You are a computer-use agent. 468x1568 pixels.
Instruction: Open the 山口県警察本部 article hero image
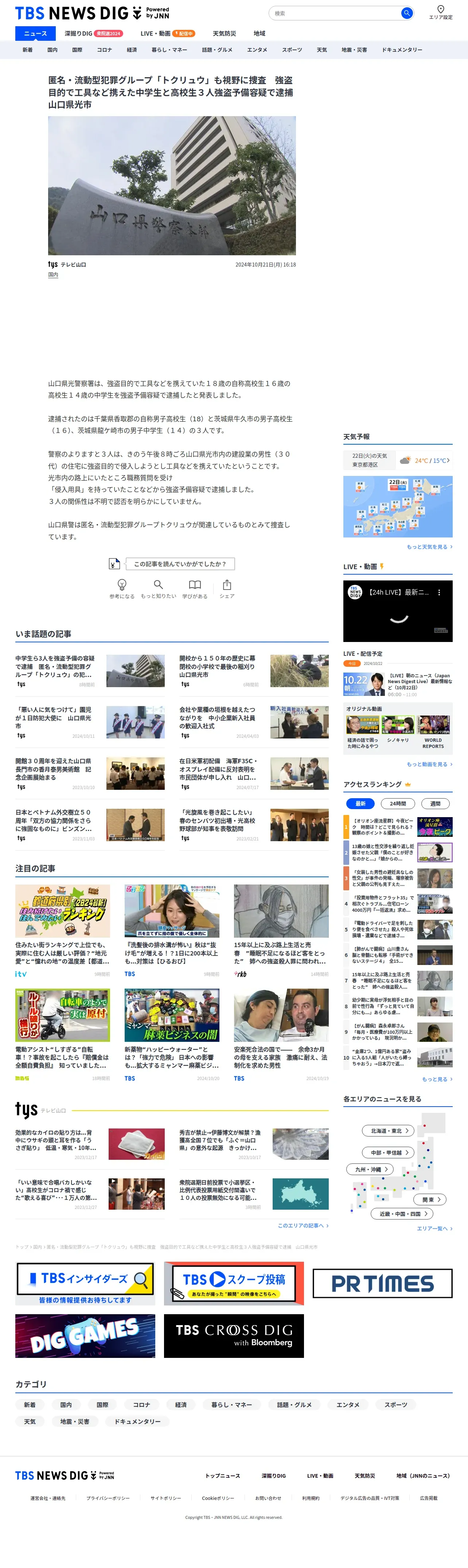[172, 186]
